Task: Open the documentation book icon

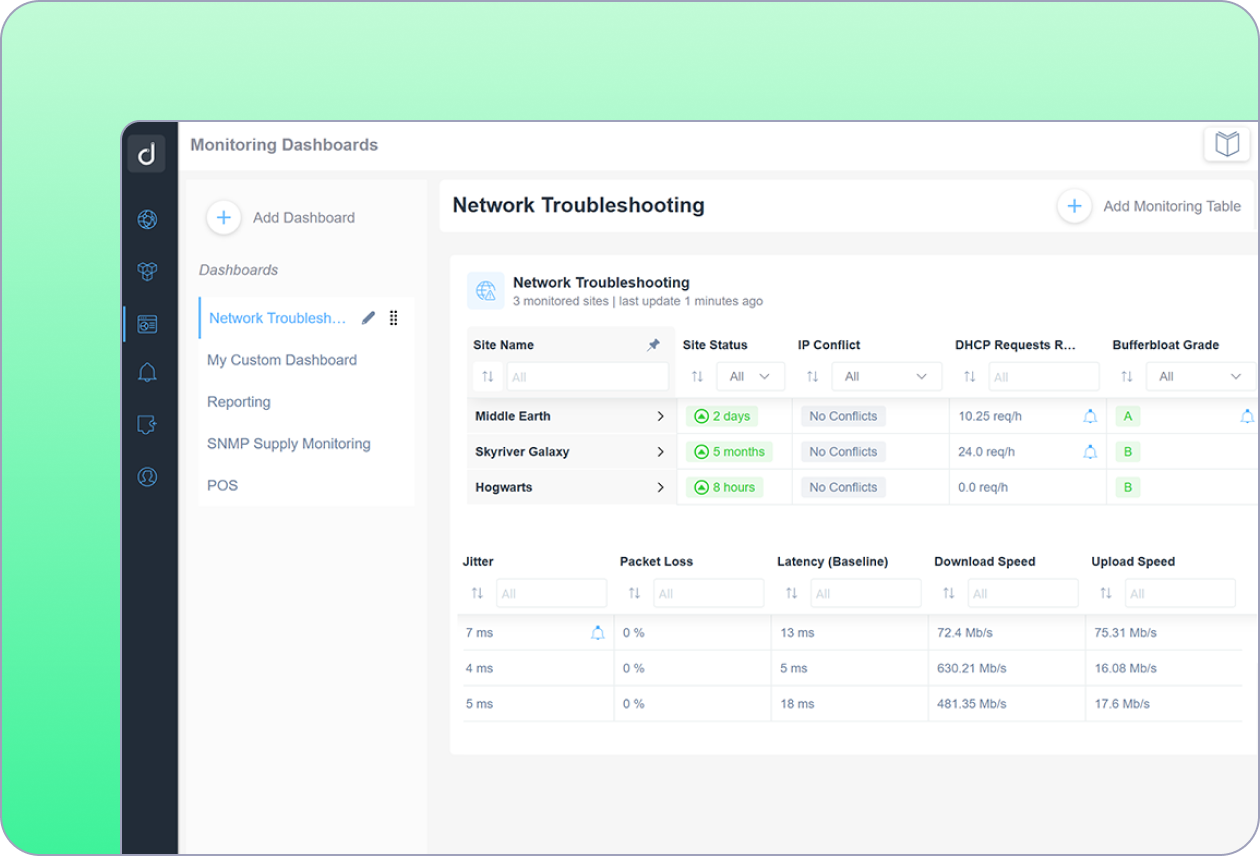Action: click(x=1226, y=144)
